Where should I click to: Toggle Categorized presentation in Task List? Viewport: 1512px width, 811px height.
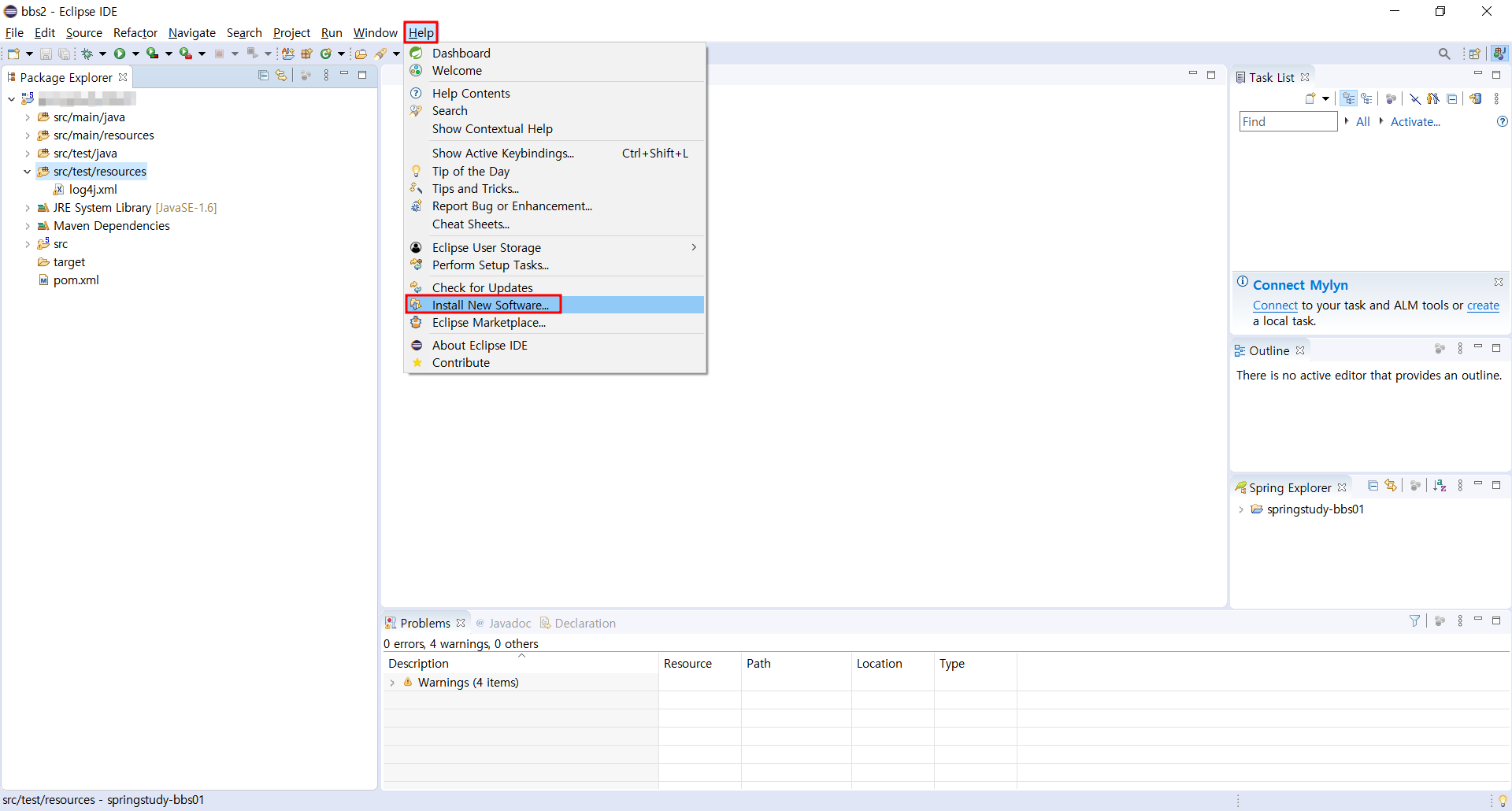click(x=1349, y=98)
